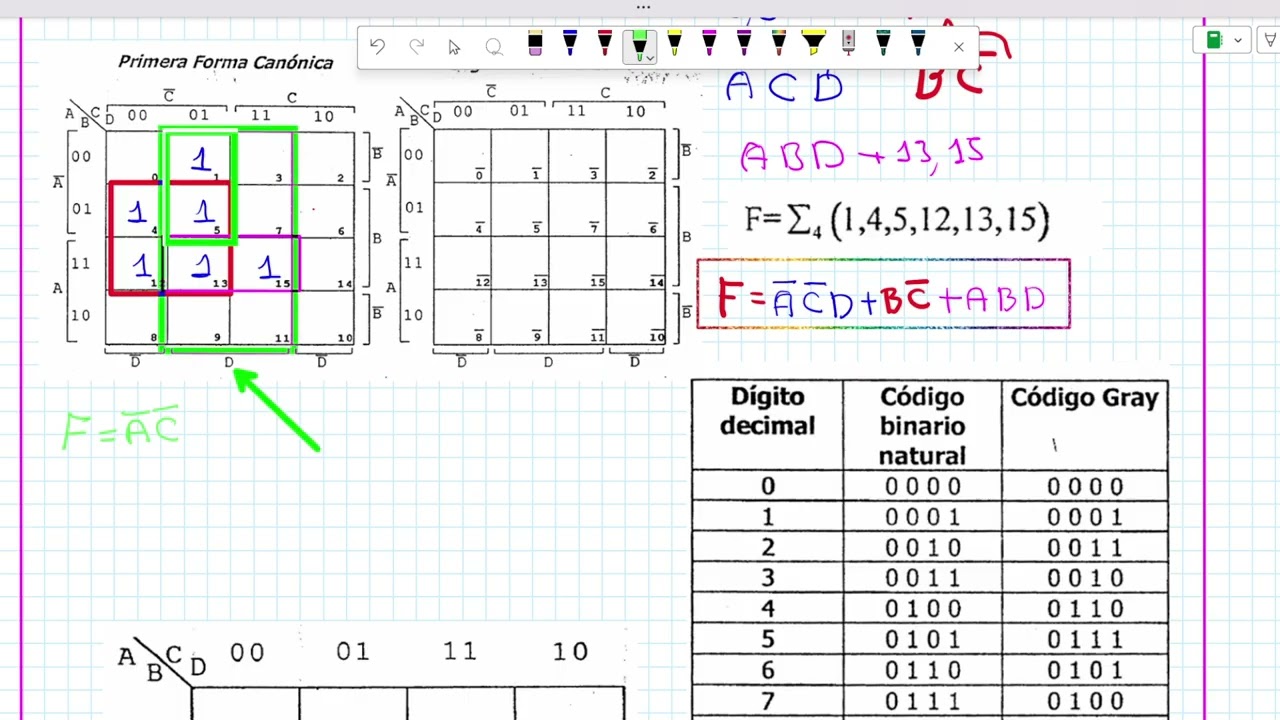The width and height of the screenshot is (1280, 720).
Task: Select the blue pen
Action: tap(570, 43)
